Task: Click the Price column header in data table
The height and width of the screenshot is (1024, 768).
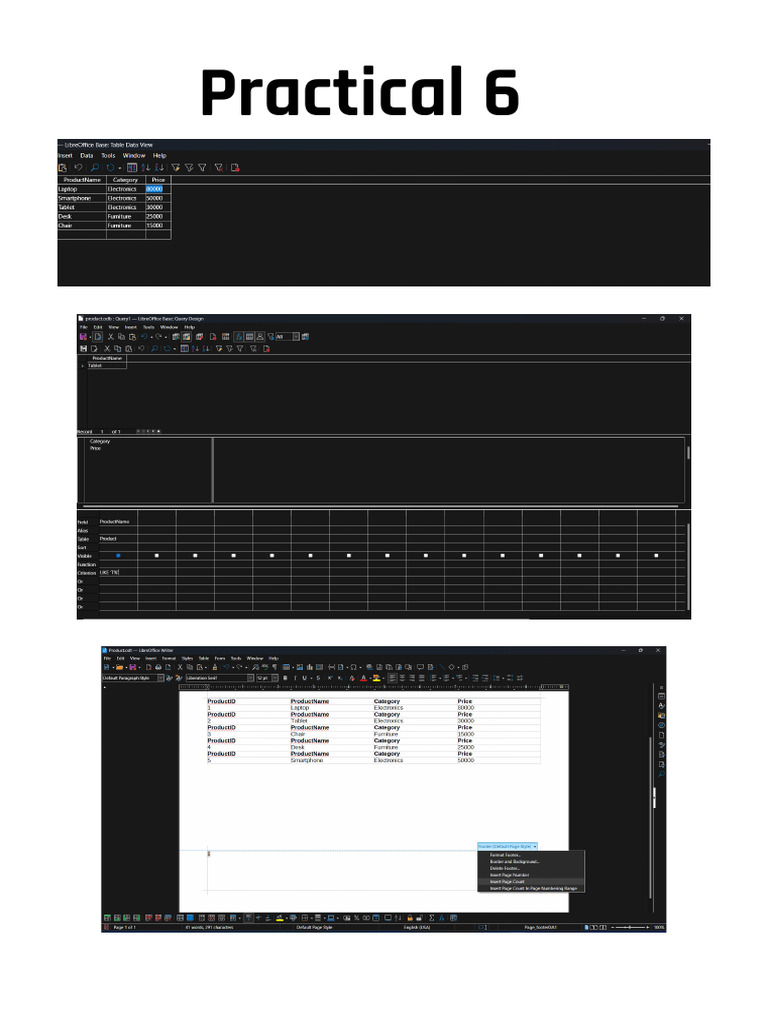Action: [158, 180]
